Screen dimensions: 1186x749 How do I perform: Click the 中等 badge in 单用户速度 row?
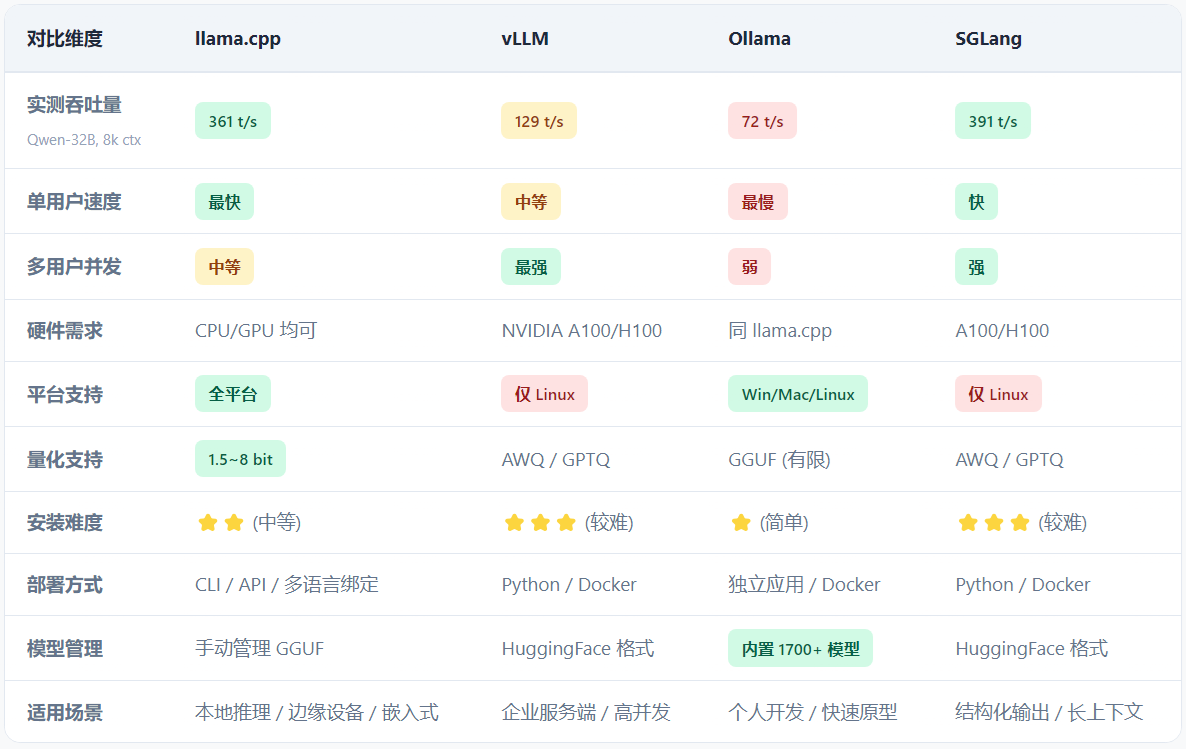coord(530,202)
